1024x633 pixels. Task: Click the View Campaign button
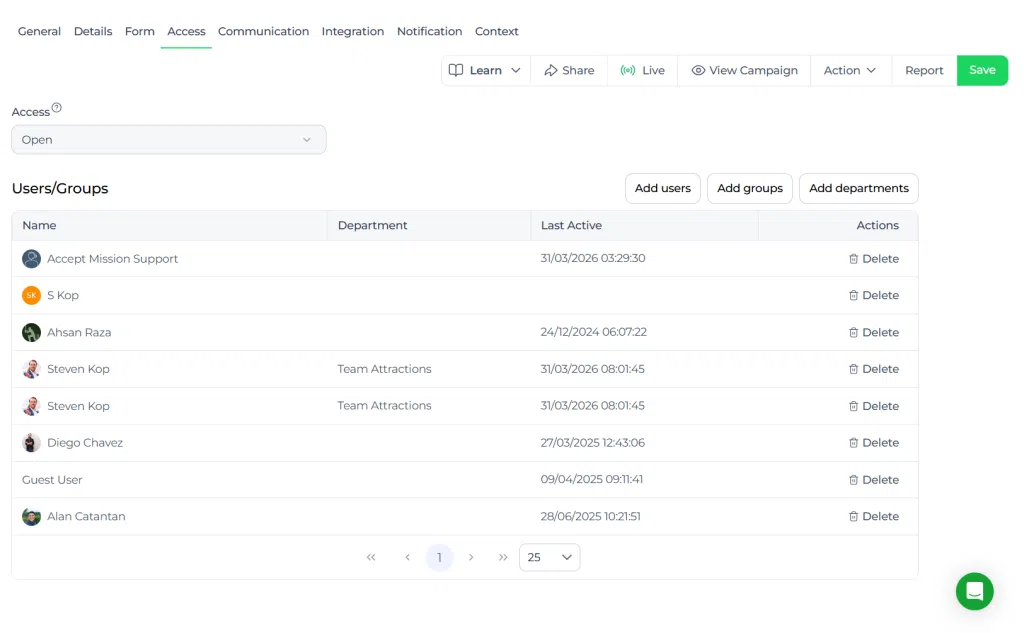[x=744, y=71]
